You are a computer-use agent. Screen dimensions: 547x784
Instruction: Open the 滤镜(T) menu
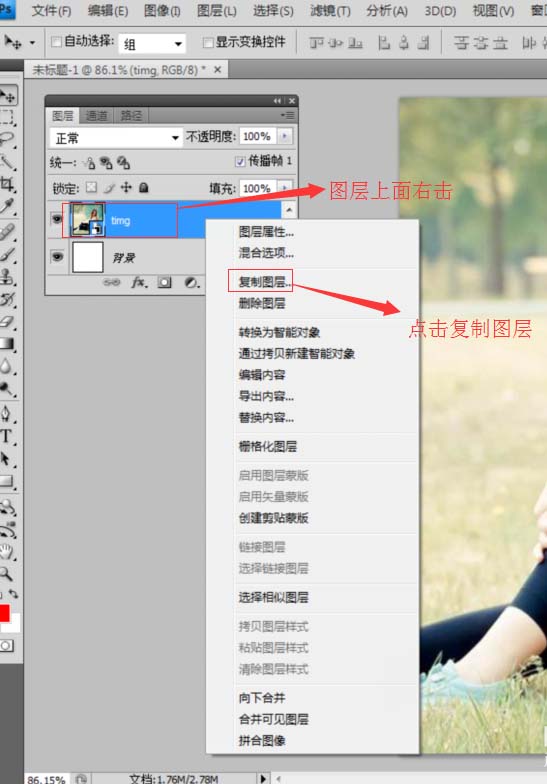pos(330,10)
